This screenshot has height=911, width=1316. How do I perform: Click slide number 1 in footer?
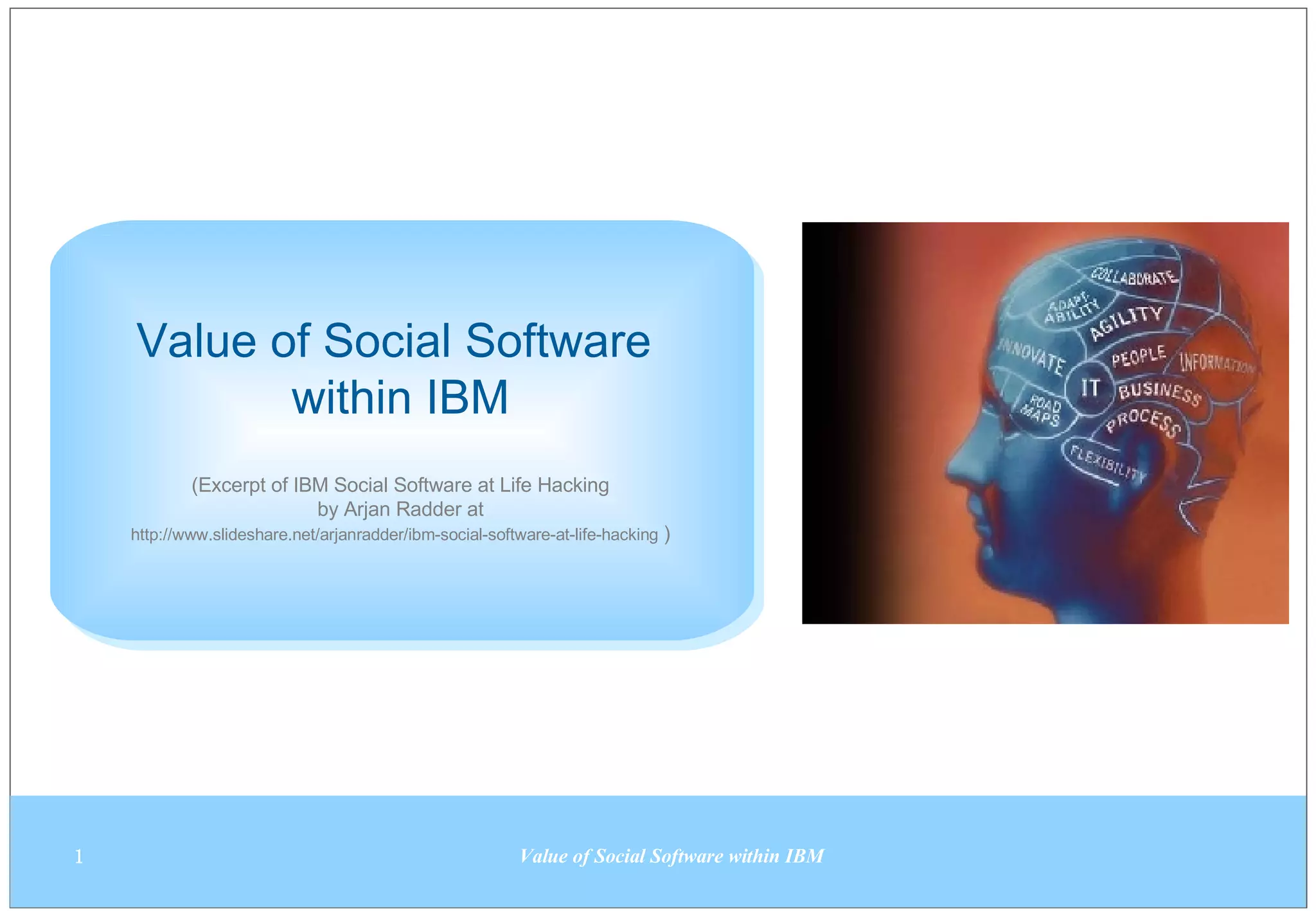pos(78,856)
